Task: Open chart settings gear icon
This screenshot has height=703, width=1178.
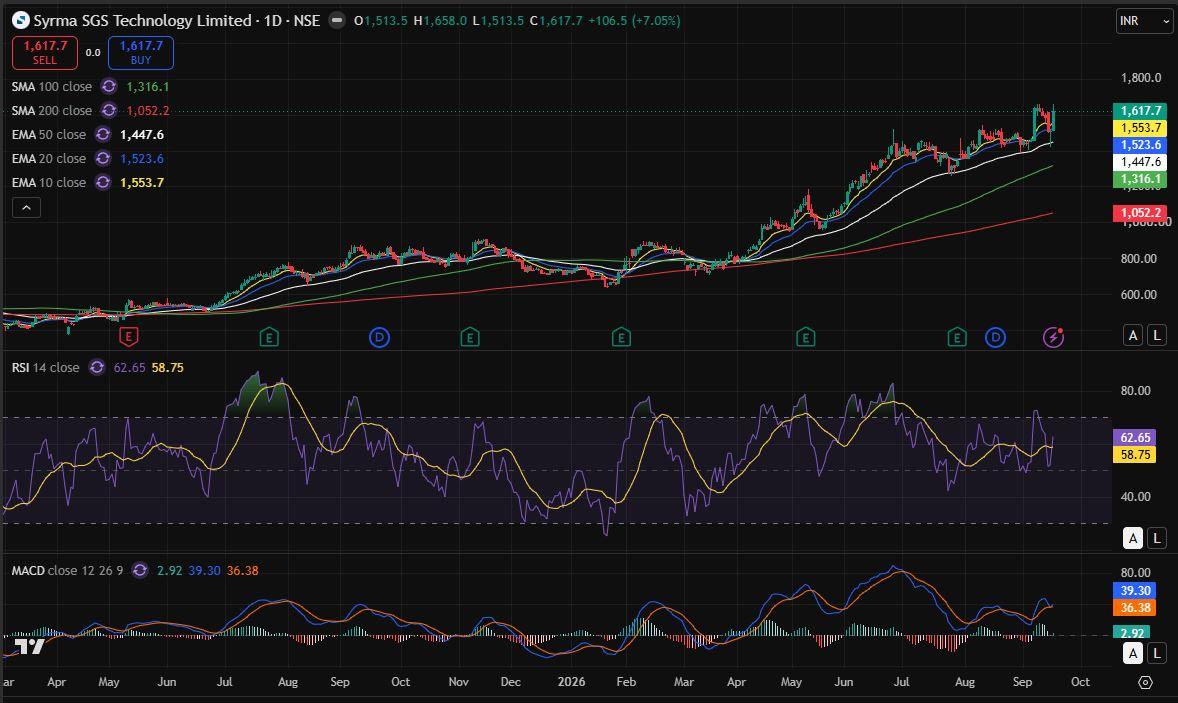Action: [x=1145, y=682]
